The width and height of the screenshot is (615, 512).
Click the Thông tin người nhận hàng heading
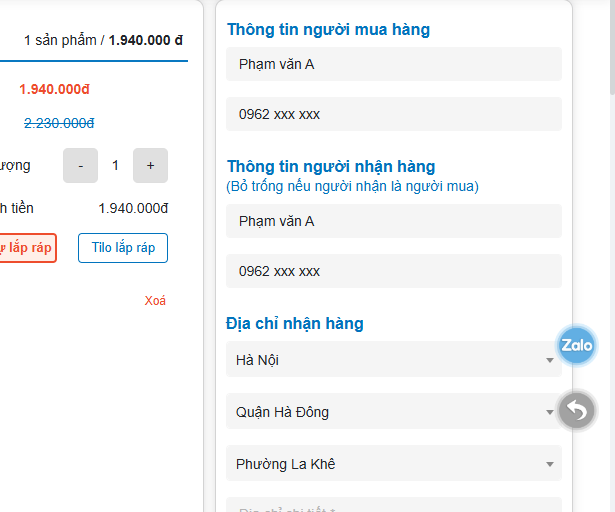coord(331,166)
